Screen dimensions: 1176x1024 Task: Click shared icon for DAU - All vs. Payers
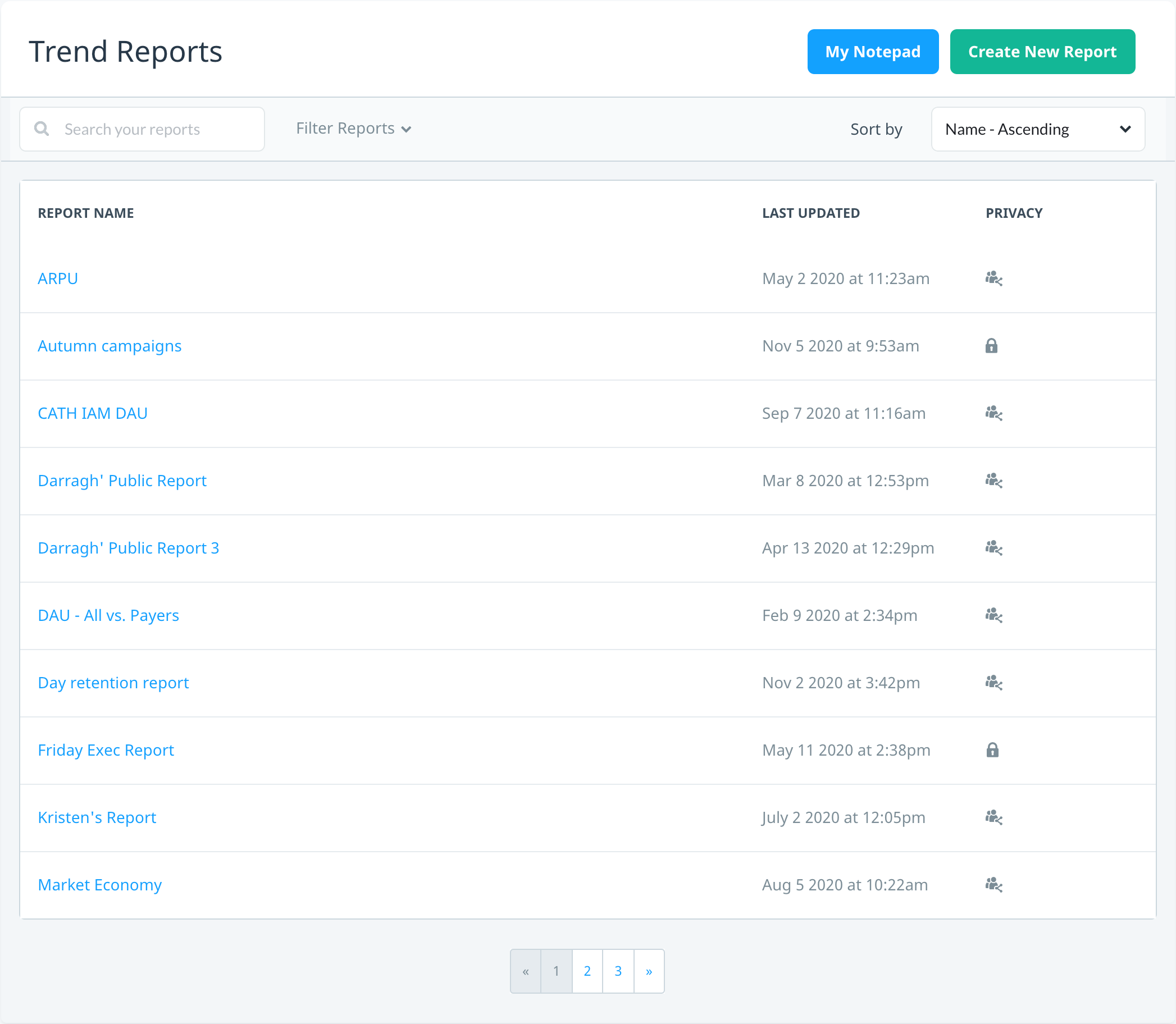pyautogui.click(x=993, y=615)
